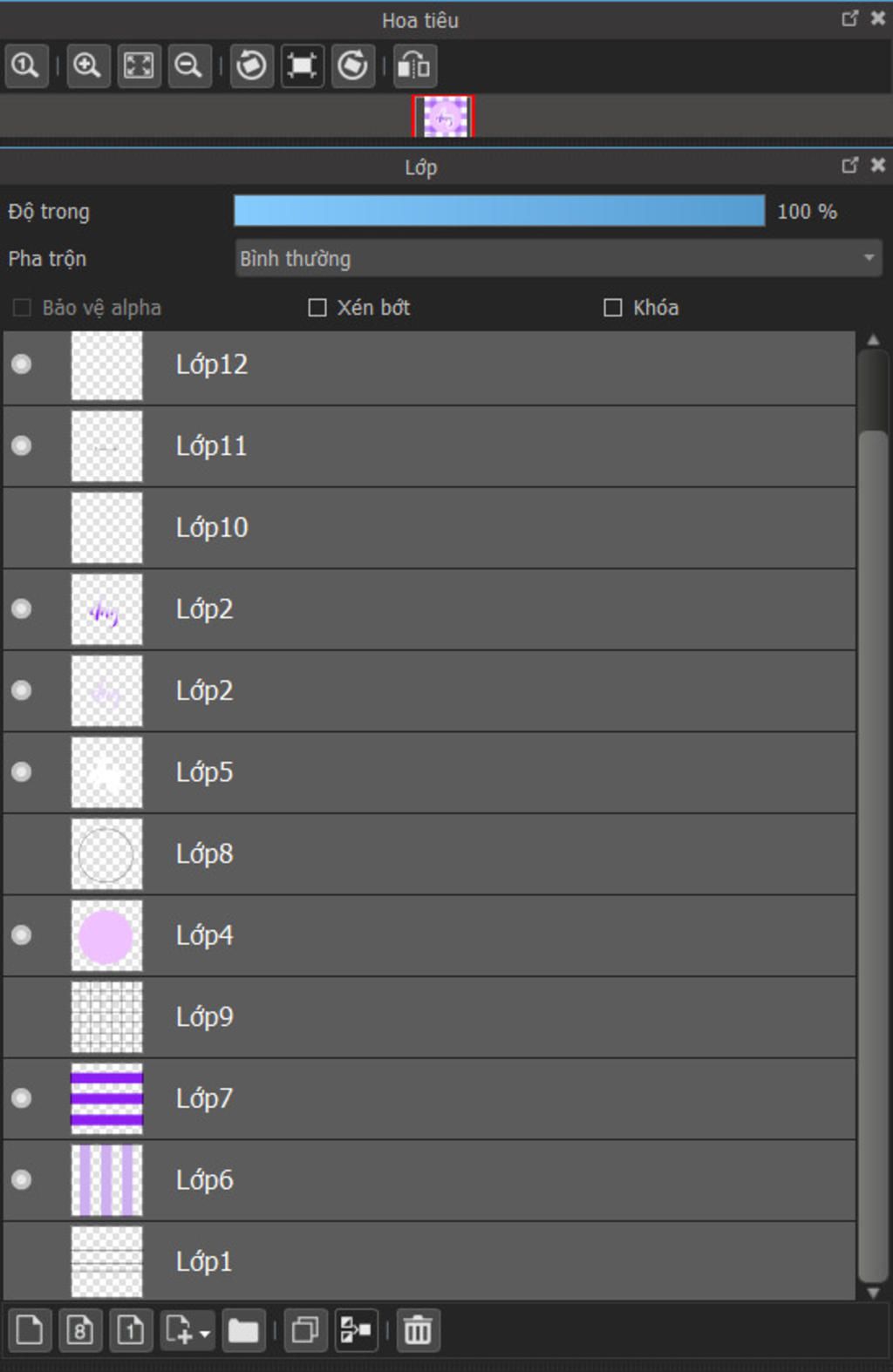Rotate the canvas view left
Viewport: 893px width, 1372px height.
pos(251,65)
